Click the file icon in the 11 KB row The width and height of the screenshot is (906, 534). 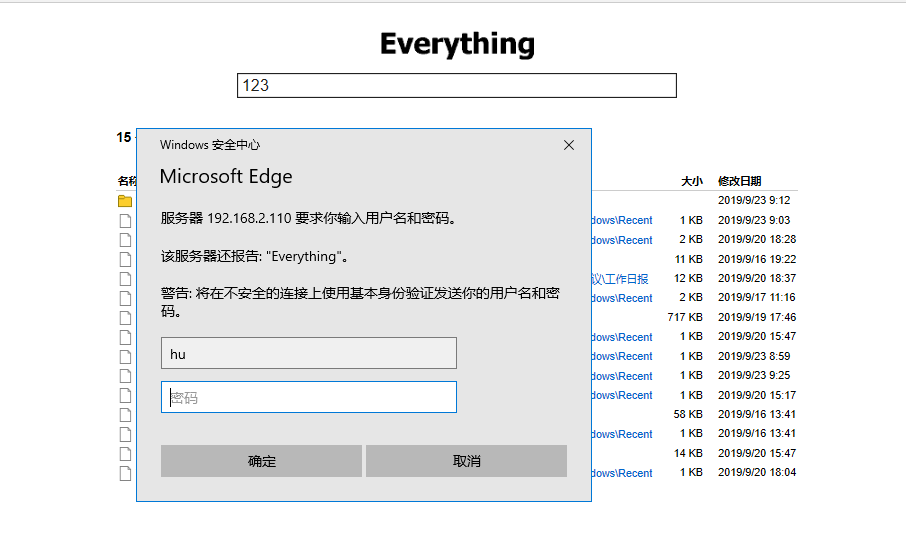(x=125, y=259)
